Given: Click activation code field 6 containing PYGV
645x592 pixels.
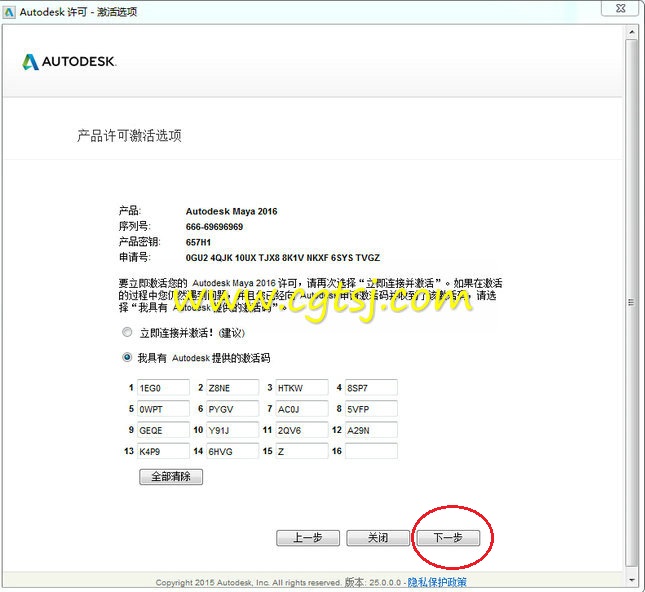Looking at the screenshot, I should pos(232,409).
